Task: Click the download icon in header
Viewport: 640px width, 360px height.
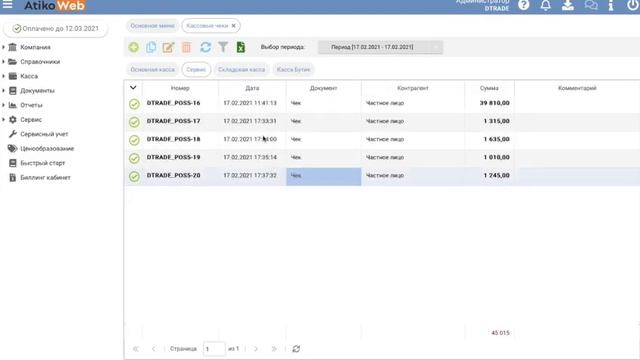Action: click(568, 5)
